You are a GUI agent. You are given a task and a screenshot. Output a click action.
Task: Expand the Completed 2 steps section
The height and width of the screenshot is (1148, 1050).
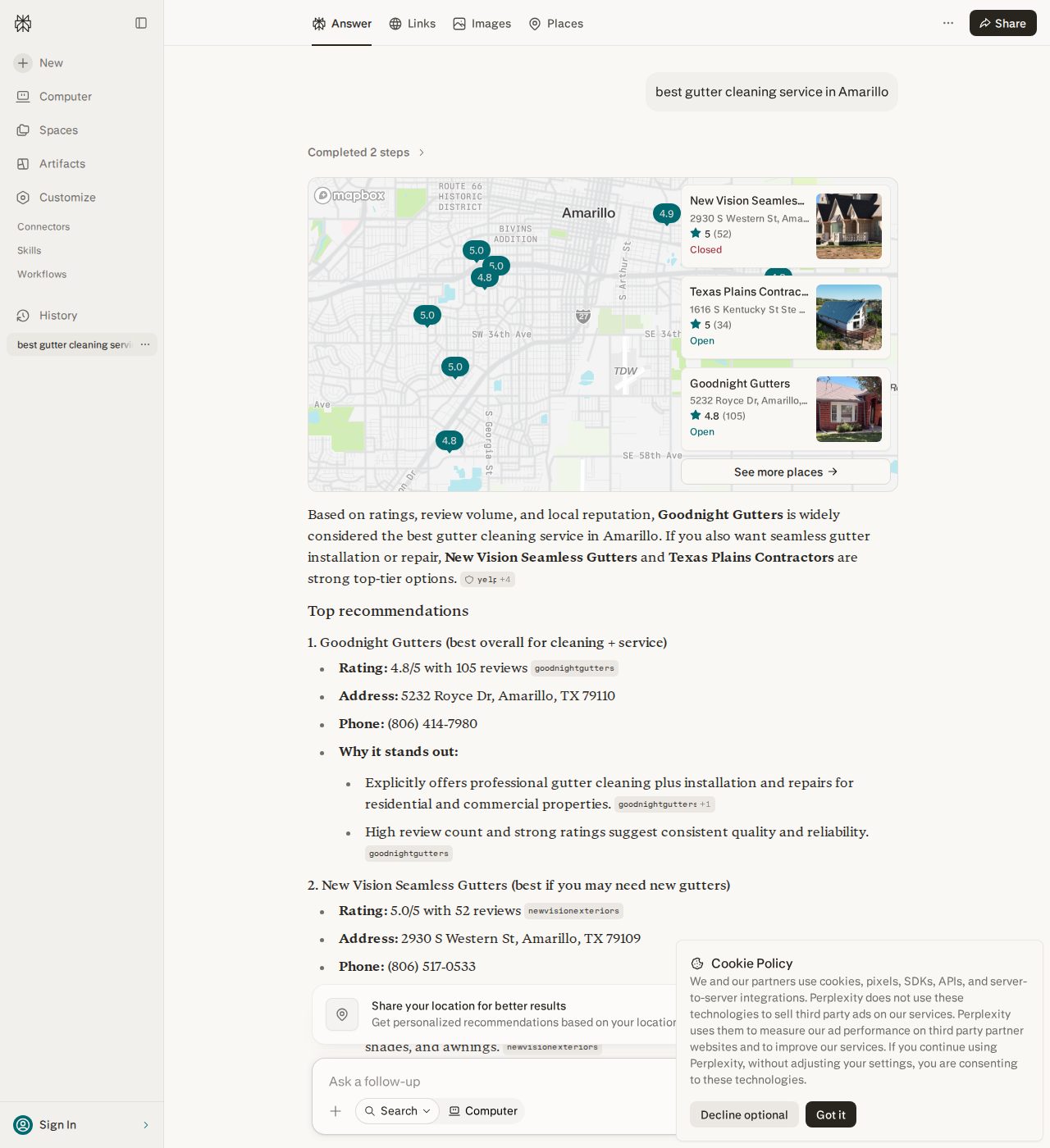point(366,153)
